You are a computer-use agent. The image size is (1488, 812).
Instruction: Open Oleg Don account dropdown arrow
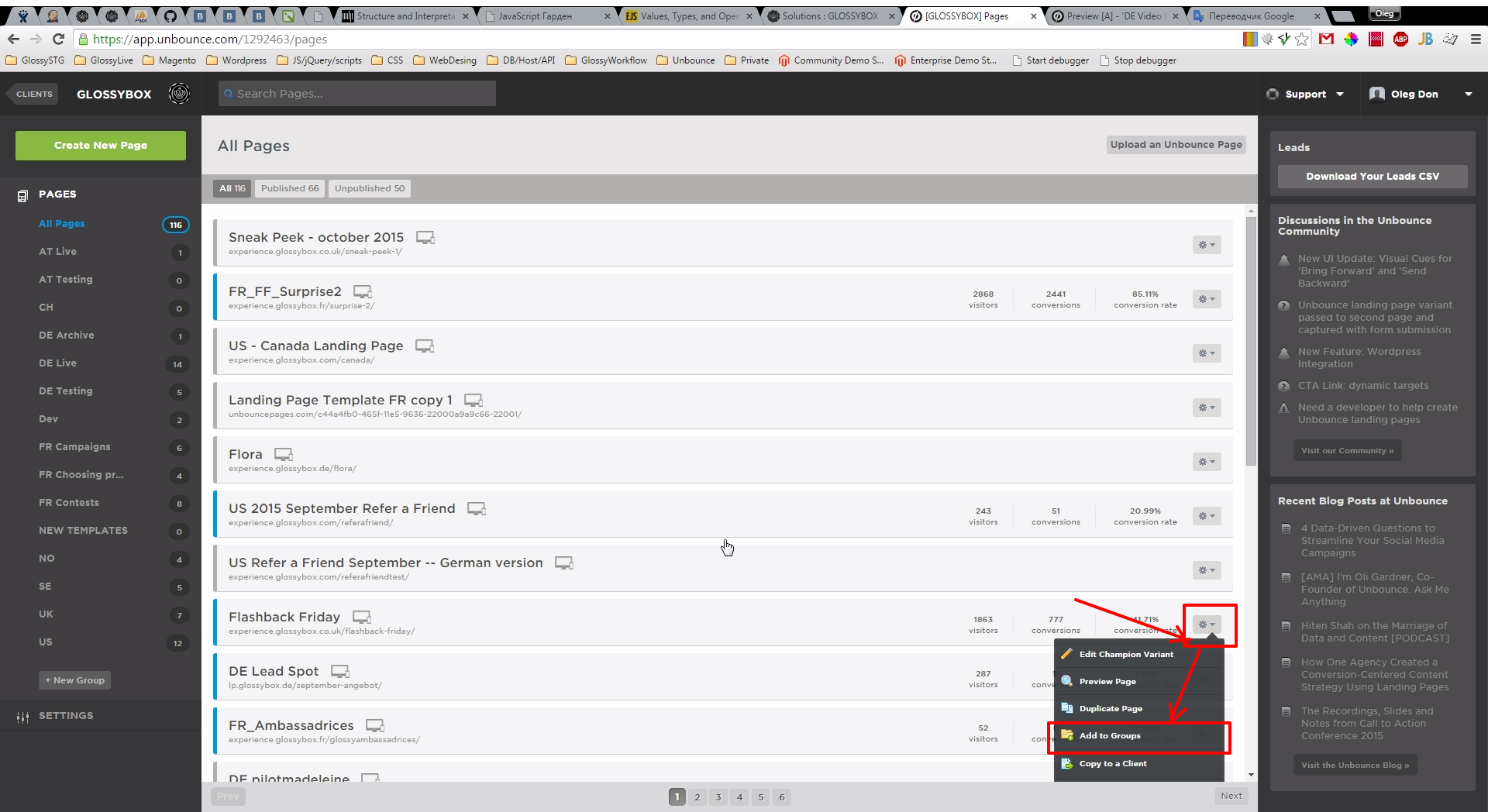click(x=1468, y=94)
